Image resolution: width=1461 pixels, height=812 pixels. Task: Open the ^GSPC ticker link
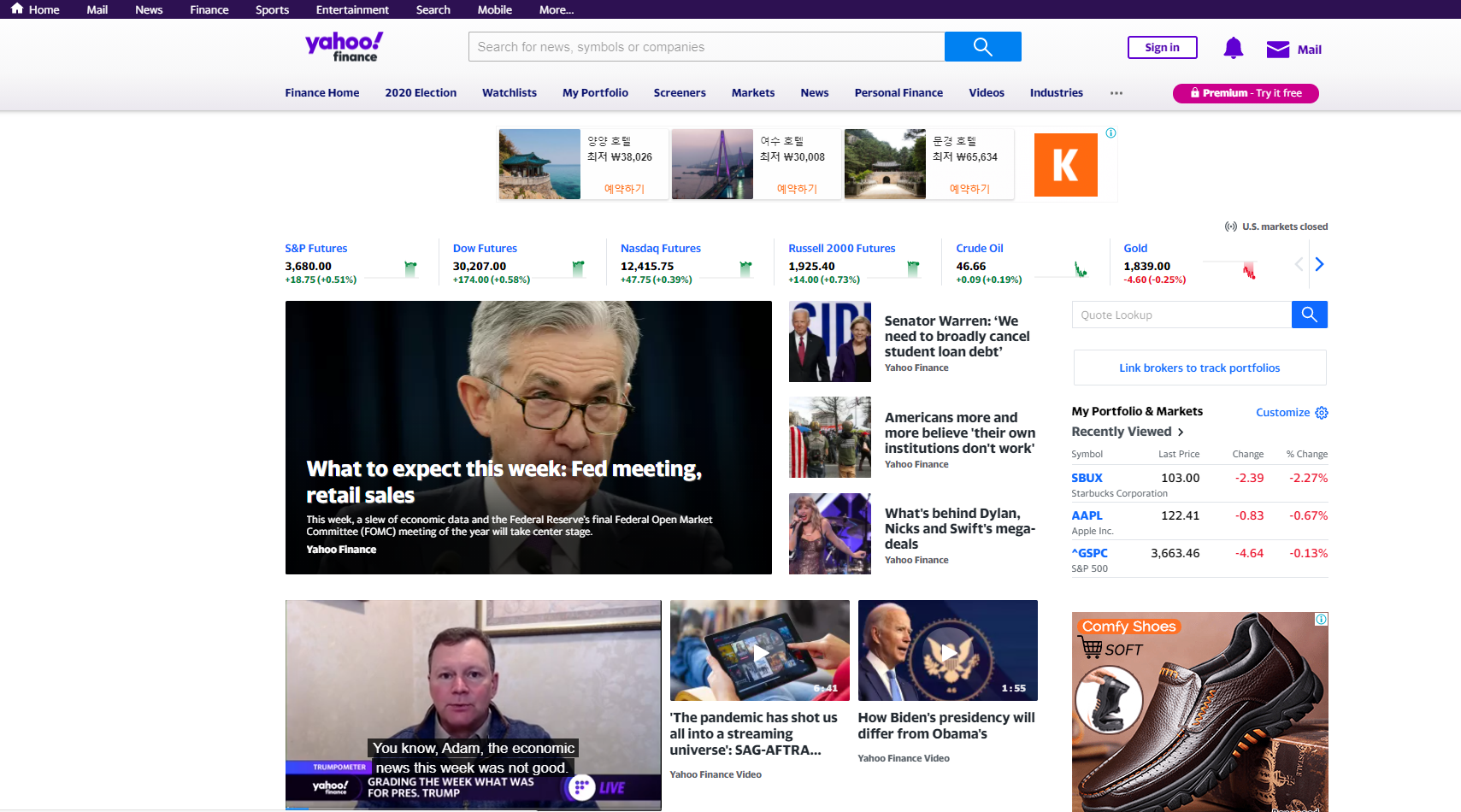1089,553
